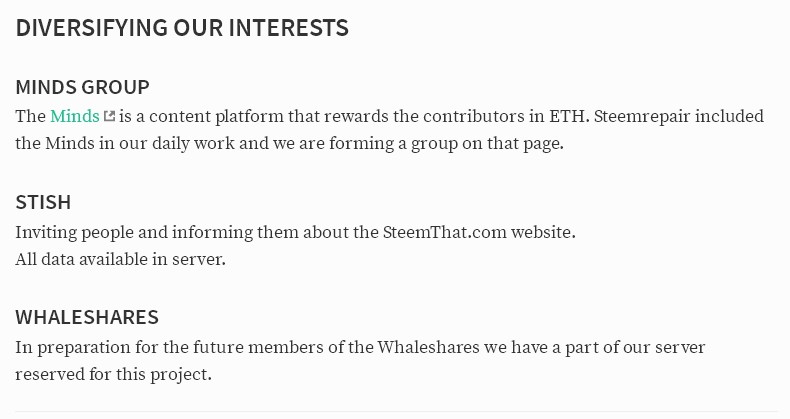Image resolution: width=790 pixels, height=419 pixels.
Task: Click the STISH subheading
Action: coord(43,202)
